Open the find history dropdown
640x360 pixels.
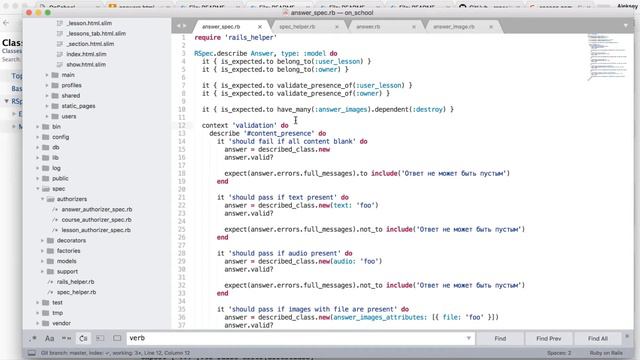click(469, 338)
